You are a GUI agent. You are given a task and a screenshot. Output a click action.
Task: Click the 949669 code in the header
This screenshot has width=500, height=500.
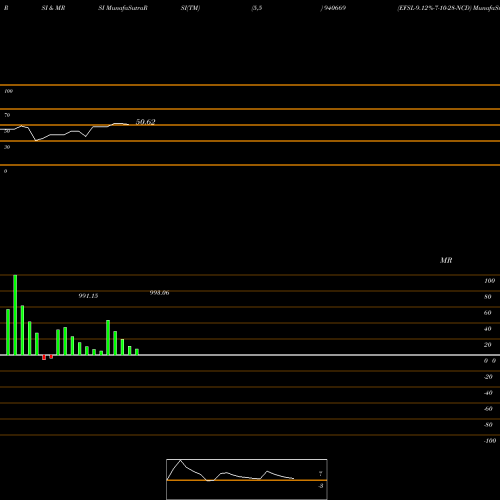(334, 8)
